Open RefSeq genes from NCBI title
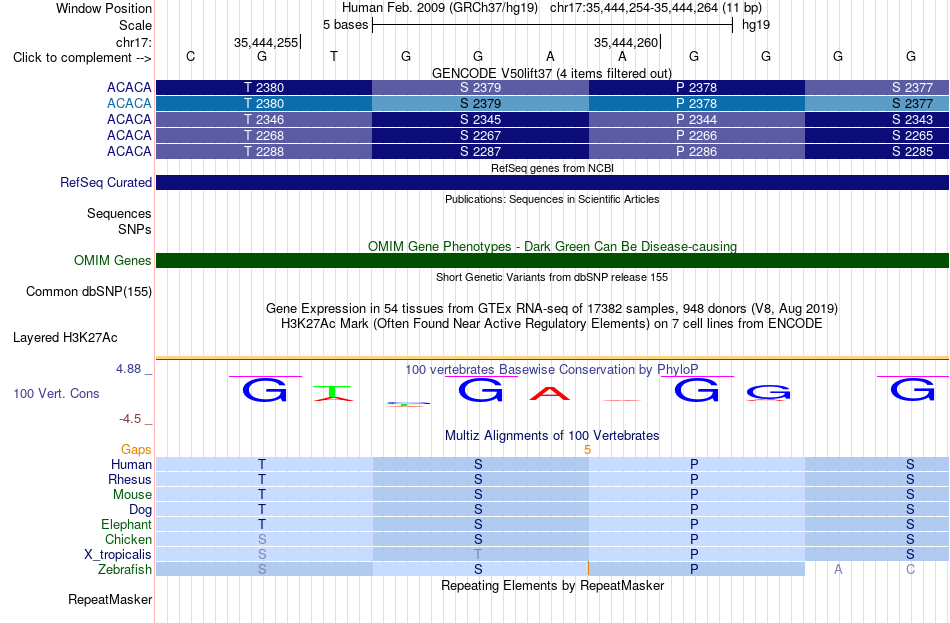 coord(552,168)
